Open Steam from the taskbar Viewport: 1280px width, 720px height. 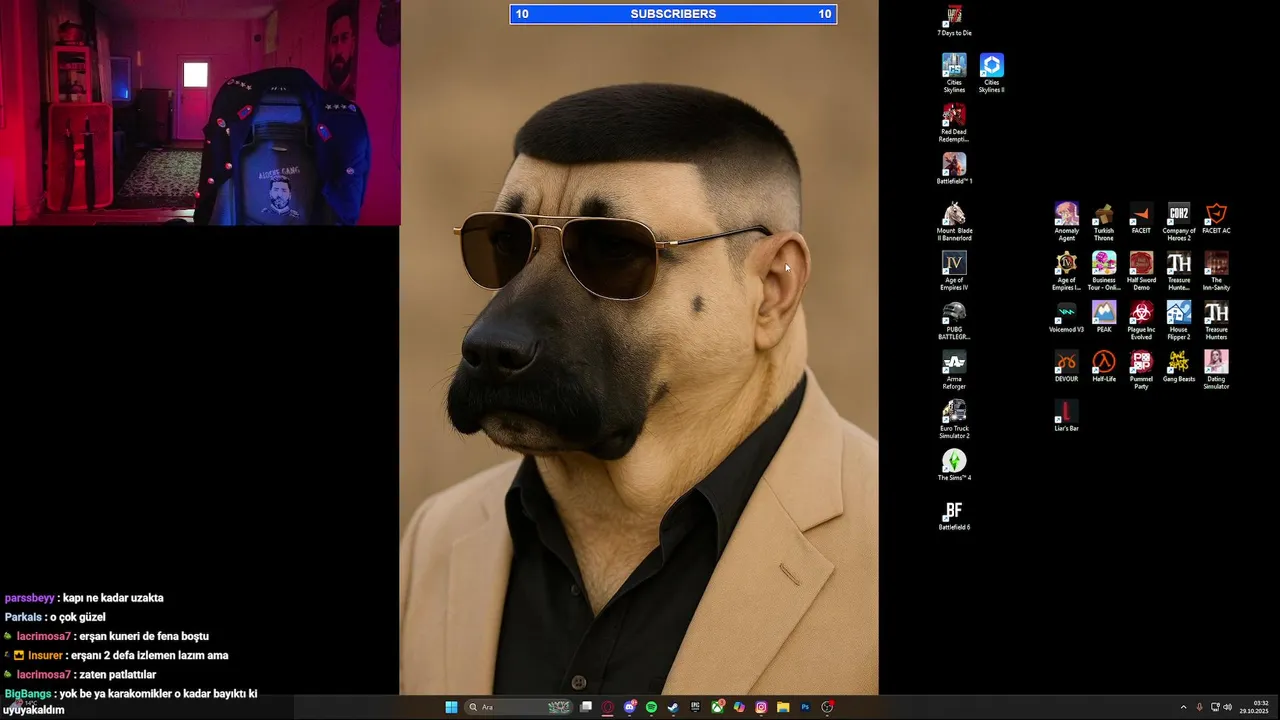click(x=673, y=707)
